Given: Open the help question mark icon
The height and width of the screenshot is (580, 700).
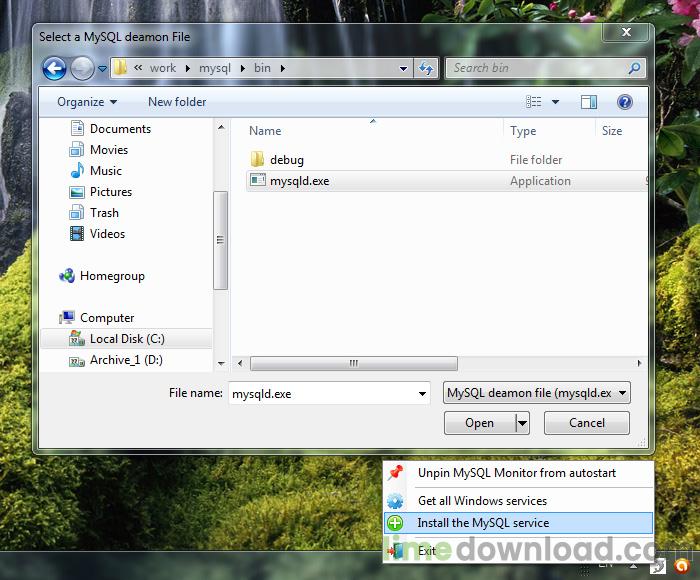Looking at the screenshot, I should tap(625, 102).
